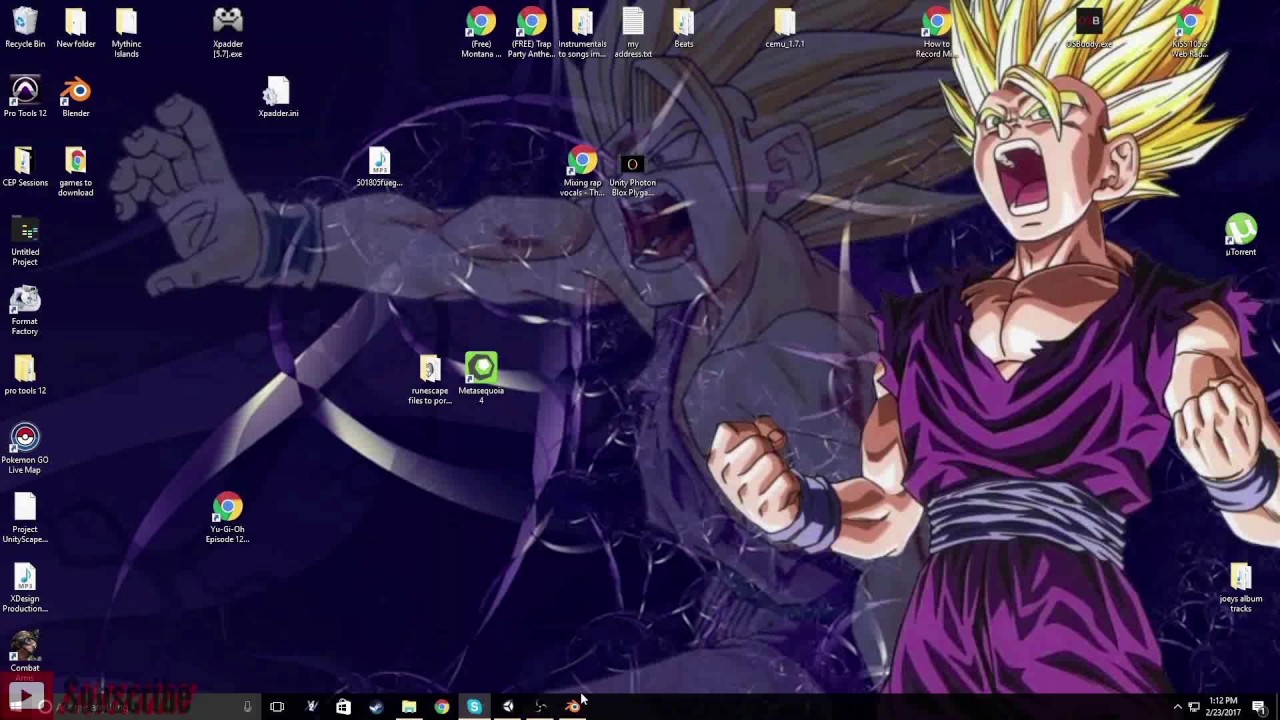The width and height of the screenshot is (1280, 720).
Task: Open the taskbar clock and date
Action: point(1224,707)
